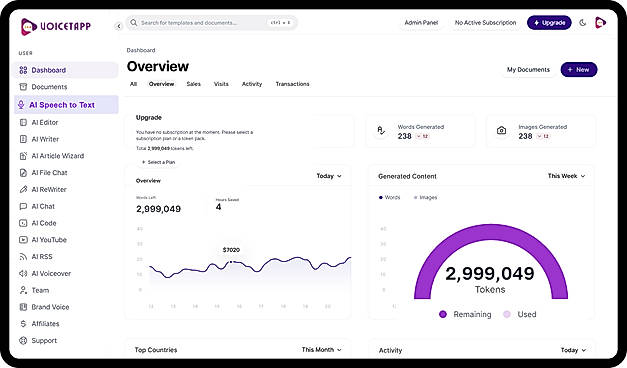Screen dimensions: 627x368
Task: Open the This Week dropdown for Generated Content
Action: (x=566, y=176)
